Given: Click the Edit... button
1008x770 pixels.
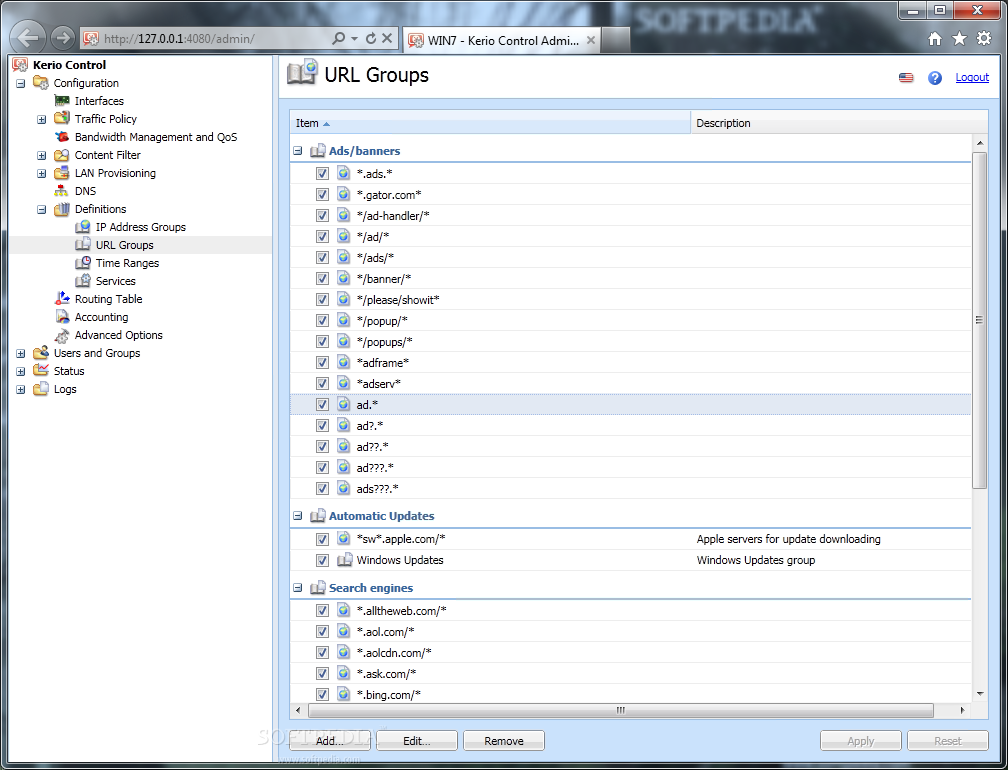Looking at the screenshot, I should 417,740.
